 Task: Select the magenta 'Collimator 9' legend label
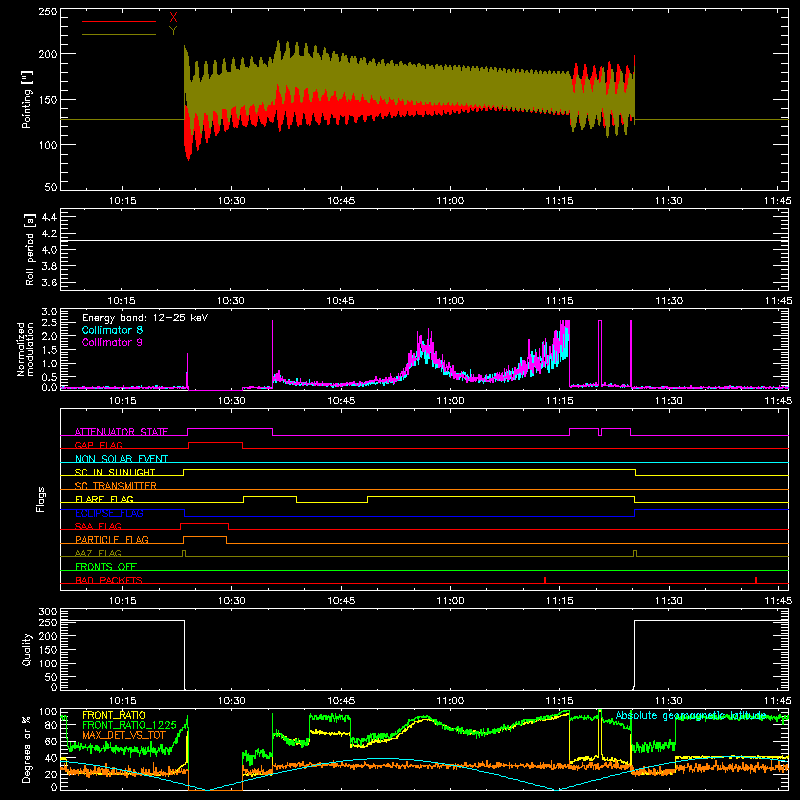[x=112, y=342]
